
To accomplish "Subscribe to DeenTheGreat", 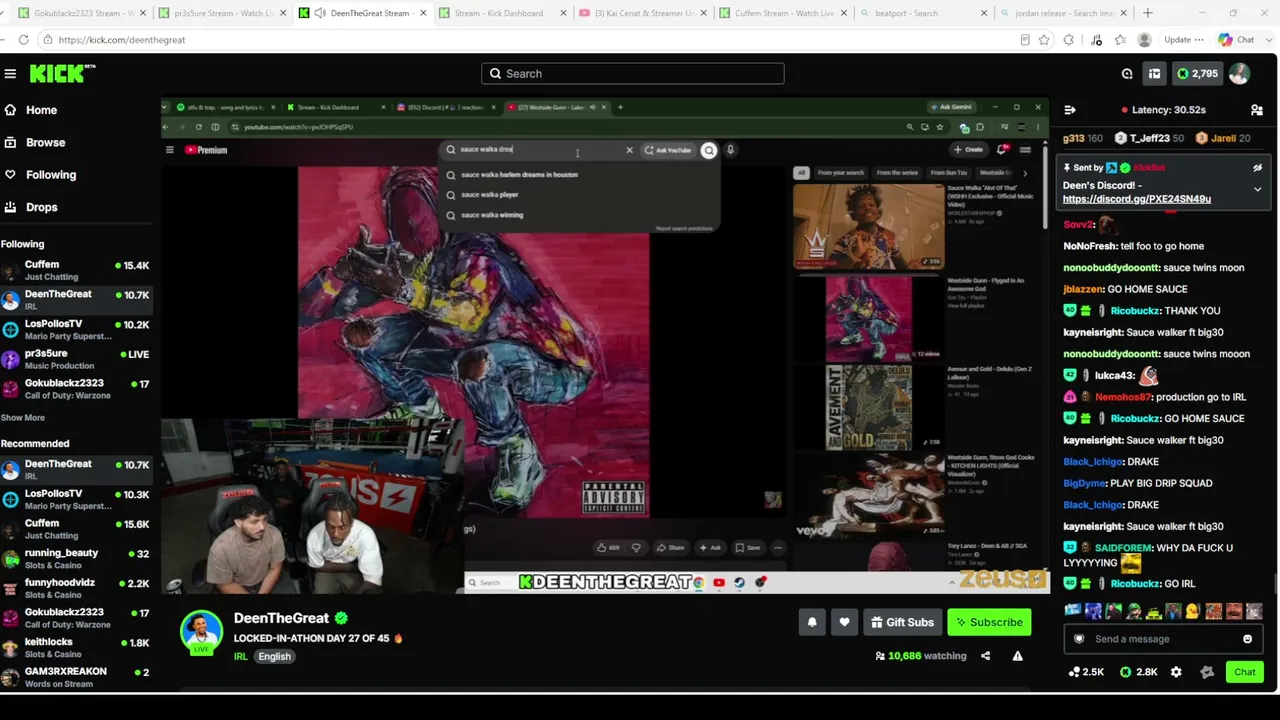I will (x=989, y=622).
